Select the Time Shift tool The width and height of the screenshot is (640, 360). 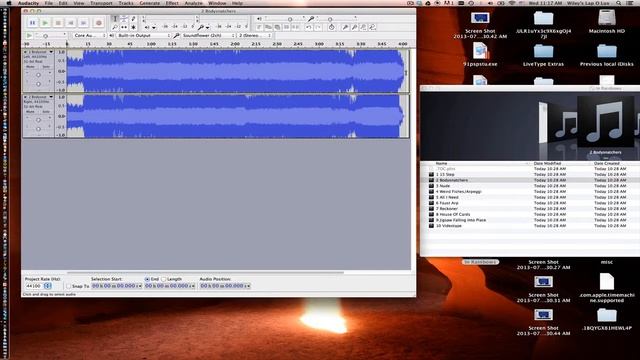pyautogui.click(x=124, y=27)
